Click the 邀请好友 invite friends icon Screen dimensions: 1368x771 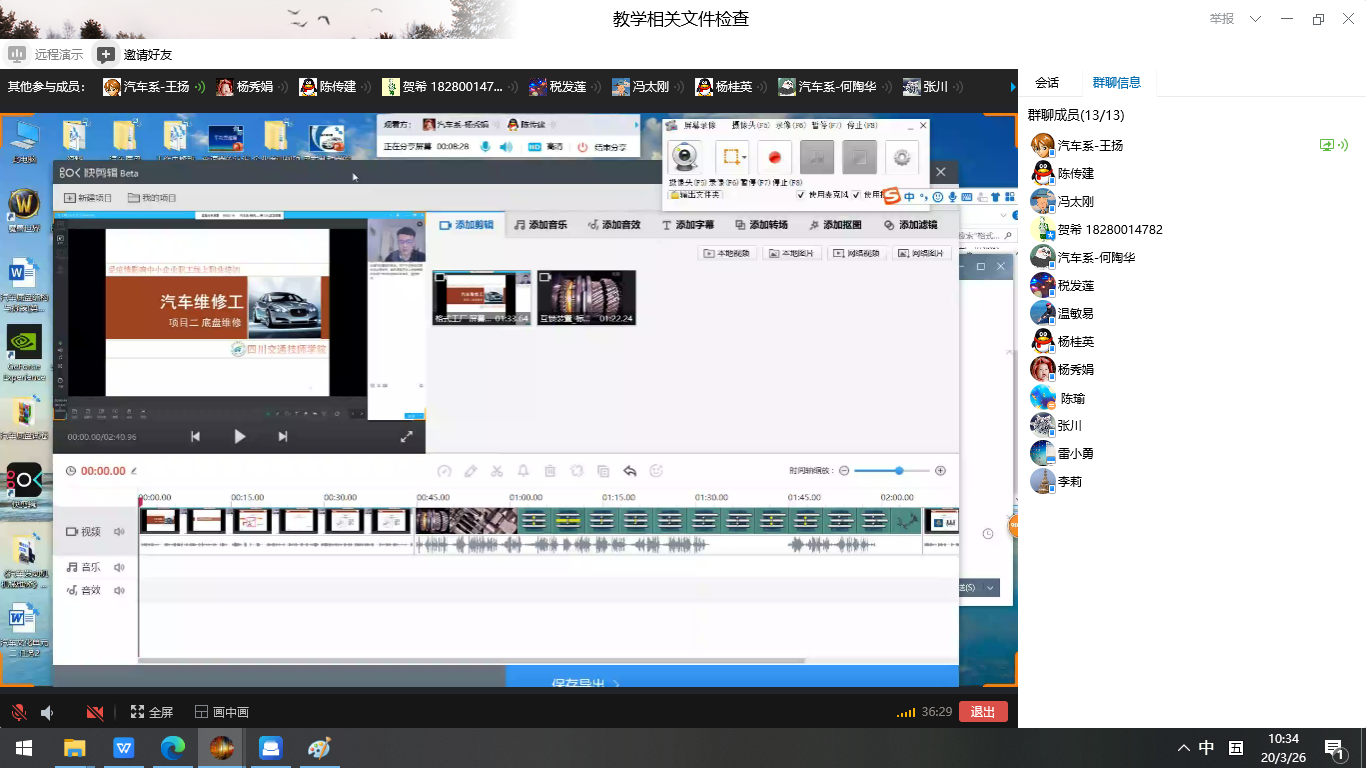point(106,55)
